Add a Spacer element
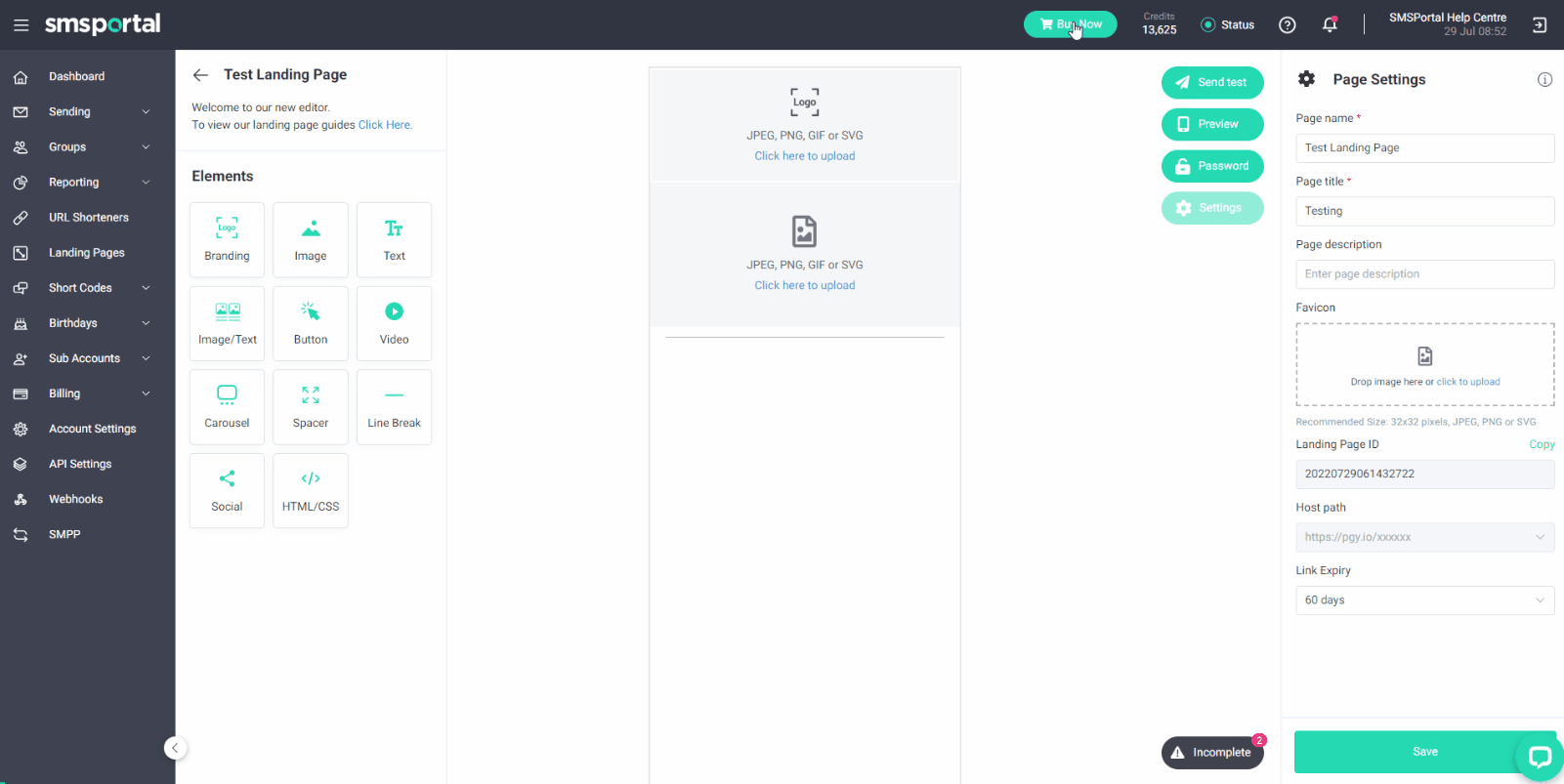 [x=311, y=407]
